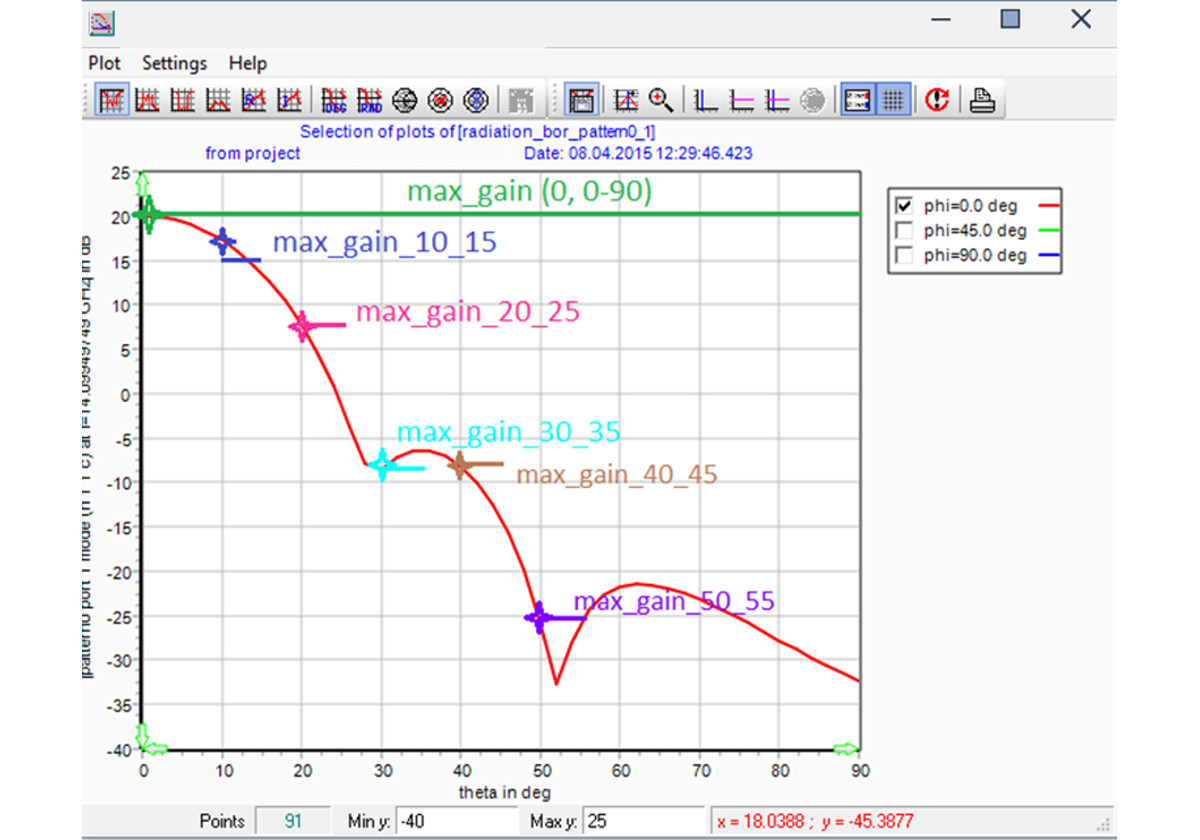Image resolution: width=1200 pixels, height=840 pixels.
Task: Enable the blue vertical cursor line icon
Action: coord(708,100)
